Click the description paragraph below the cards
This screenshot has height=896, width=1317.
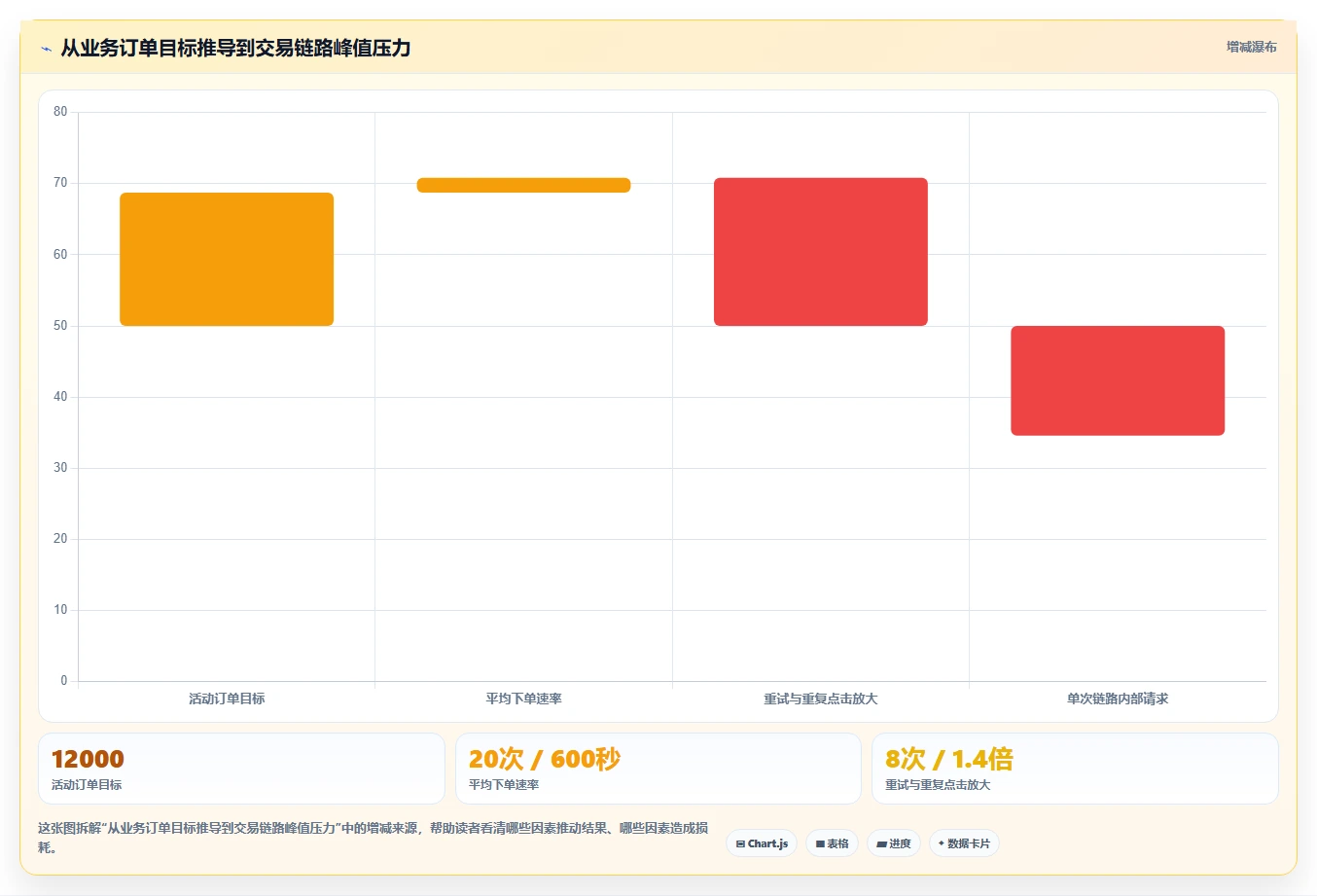pyautogui.click(x=374, y=838)
